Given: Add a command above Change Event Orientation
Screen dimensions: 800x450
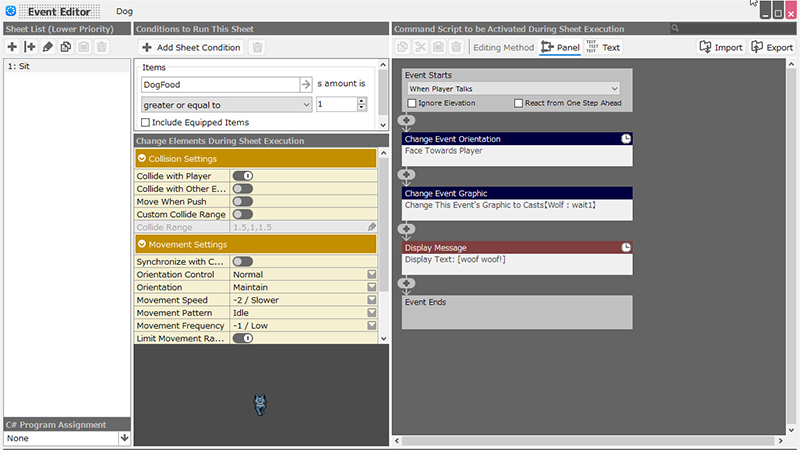Looking at the screenshot, I should click(x=407, y=121).
